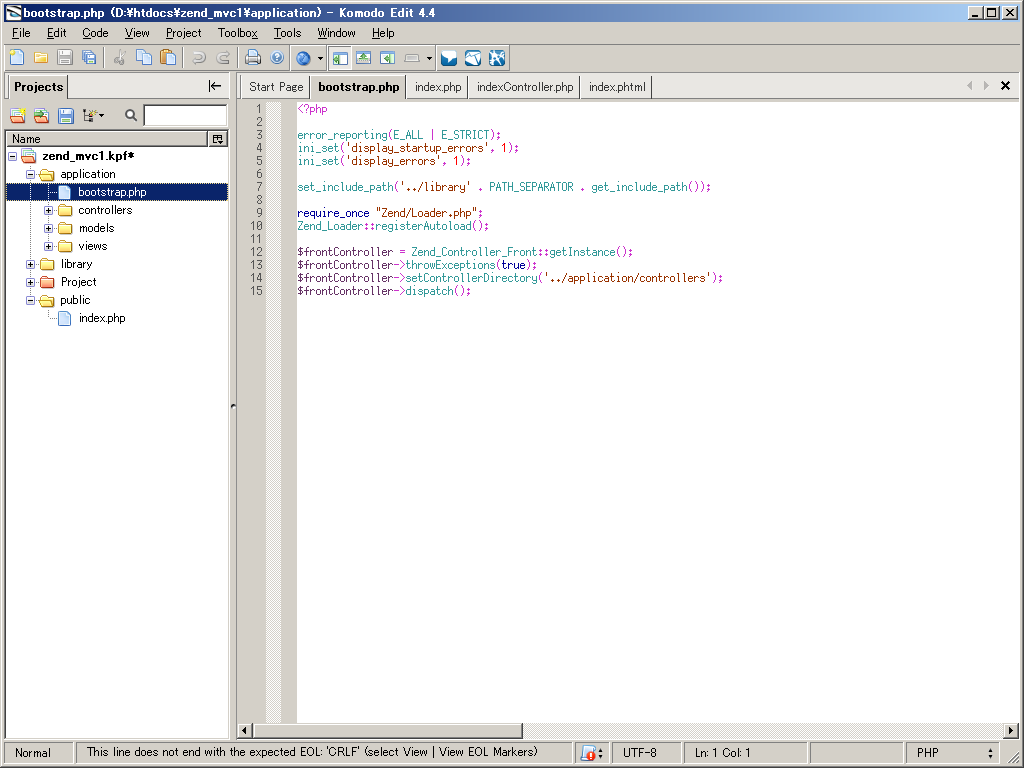Select the Projects sidebar tab
Image resolution: width=1024 pixels, height=768 pixels.
pos(38,87)
